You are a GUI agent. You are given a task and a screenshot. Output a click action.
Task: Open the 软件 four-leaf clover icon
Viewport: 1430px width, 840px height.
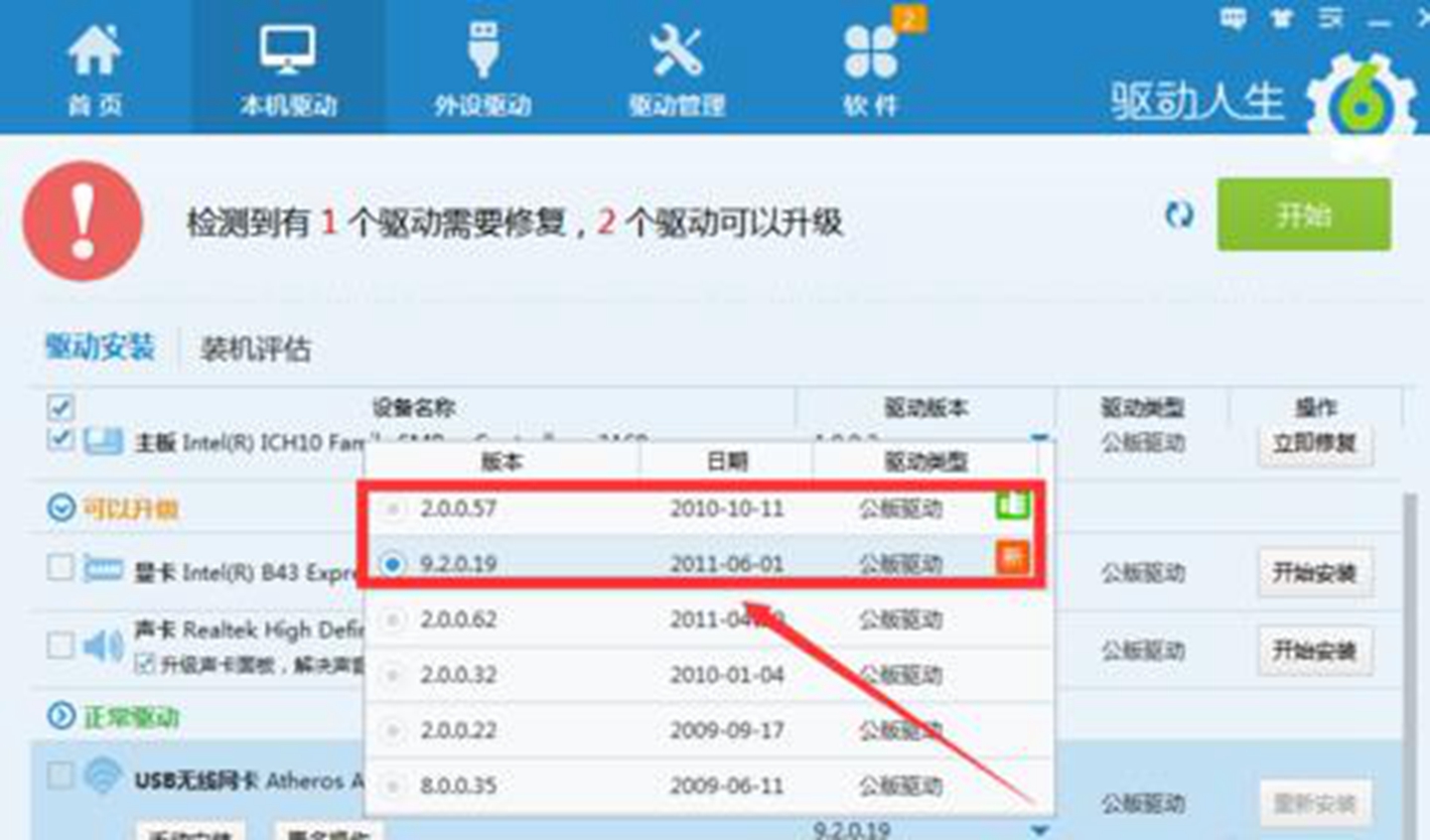click(x=870, y=52)
